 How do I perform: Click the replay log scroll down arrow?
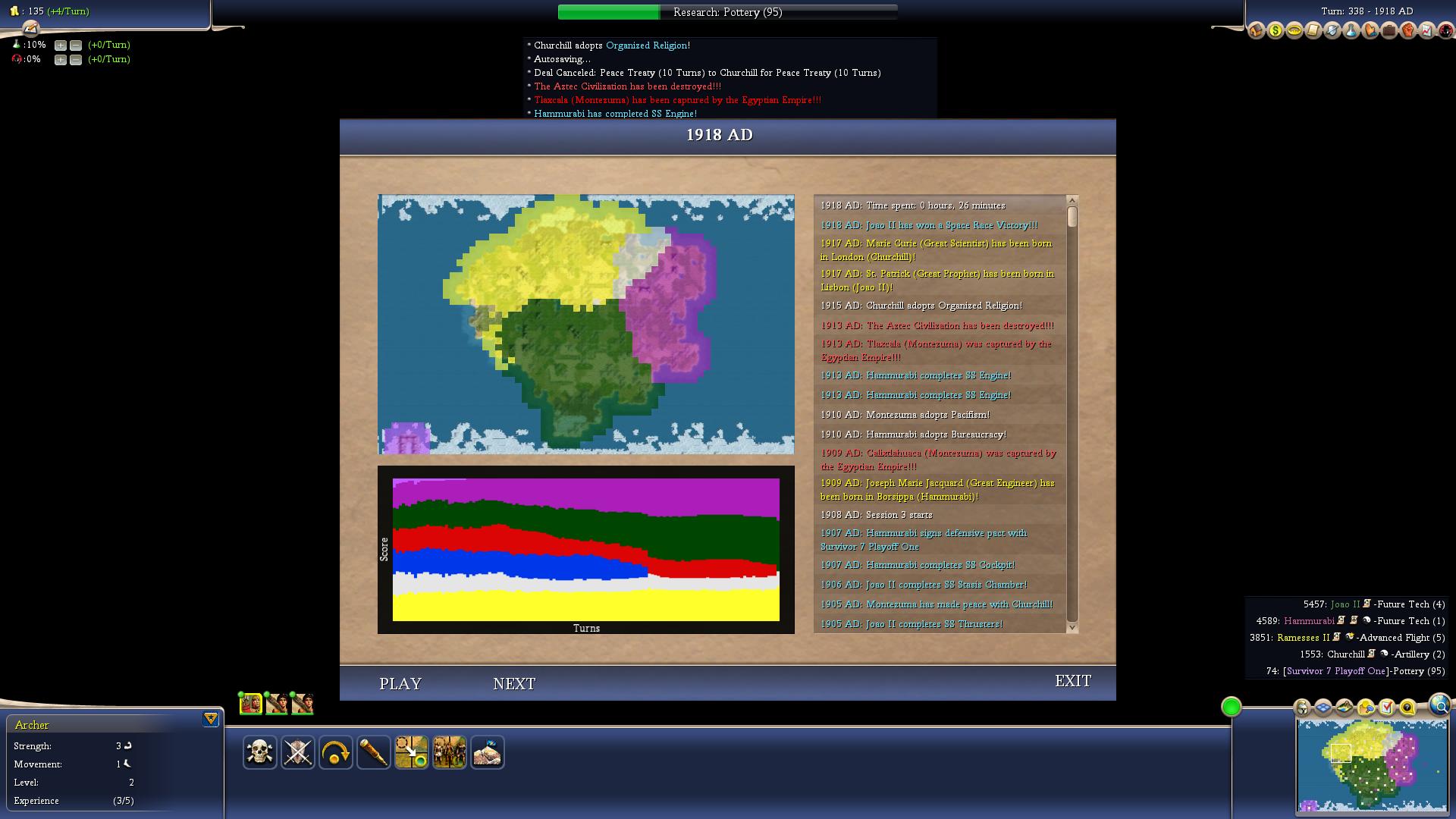(x=1072, y=627)
